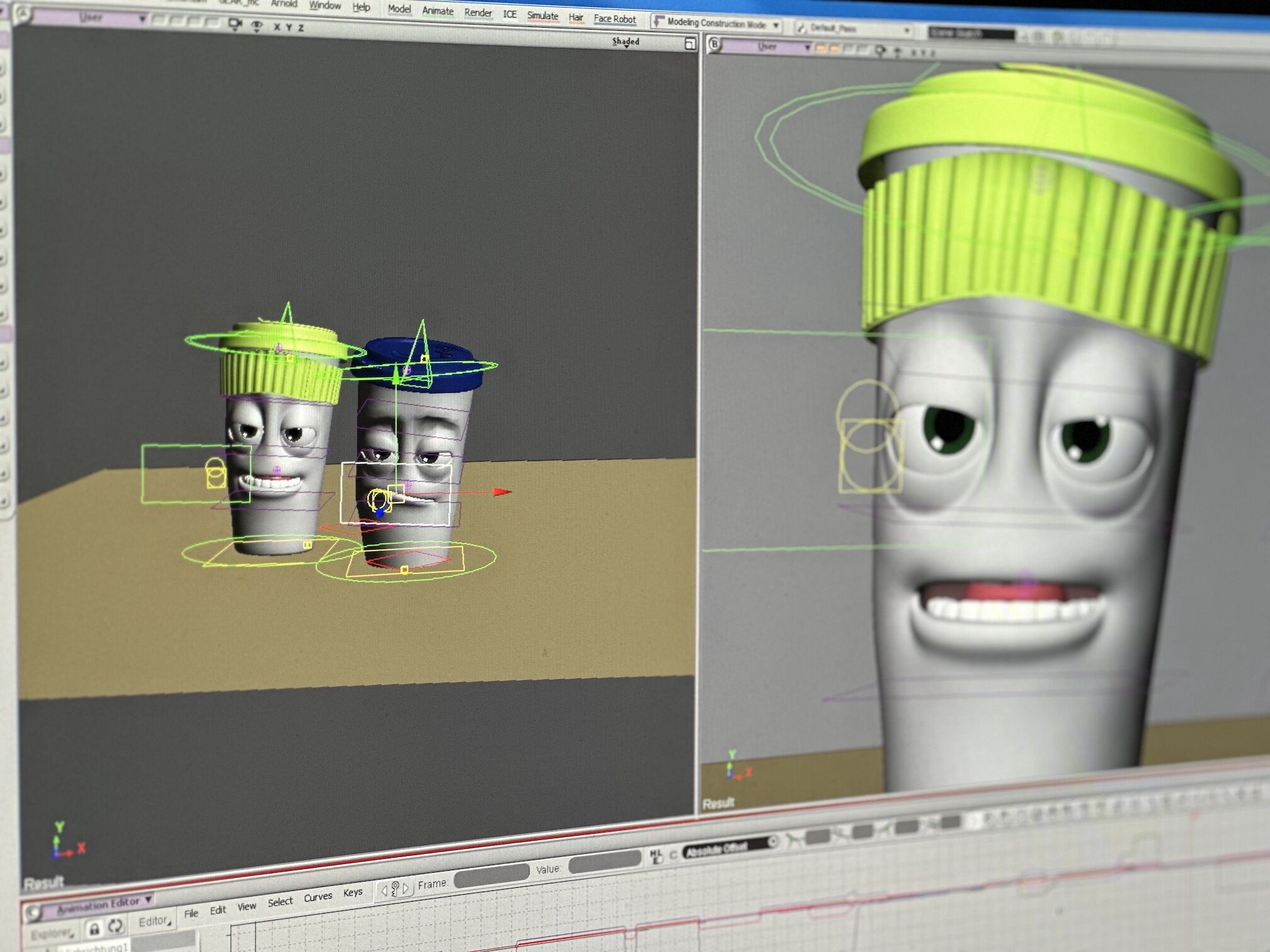Open the Face Robot menu
The image size is (1270, 952).
tap(614, 19)
